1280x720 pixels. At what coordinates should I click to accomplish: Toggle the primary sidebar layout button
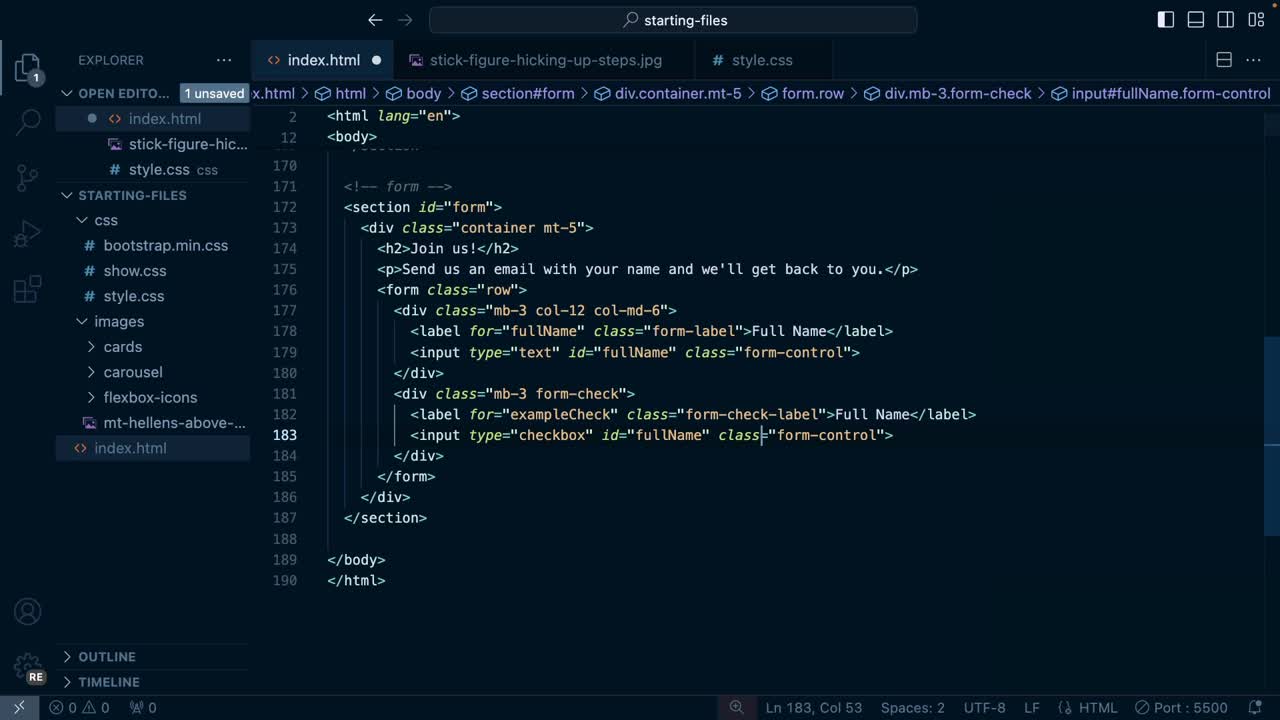tap(1166, 20)
